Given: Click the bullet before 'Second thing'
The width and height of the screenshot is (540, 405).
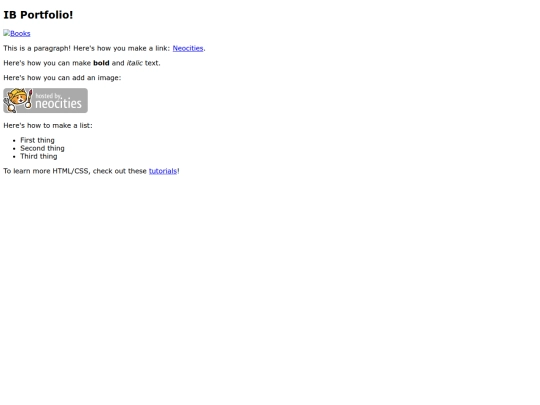Looking at the screenshot, I should tap(14, 148).
